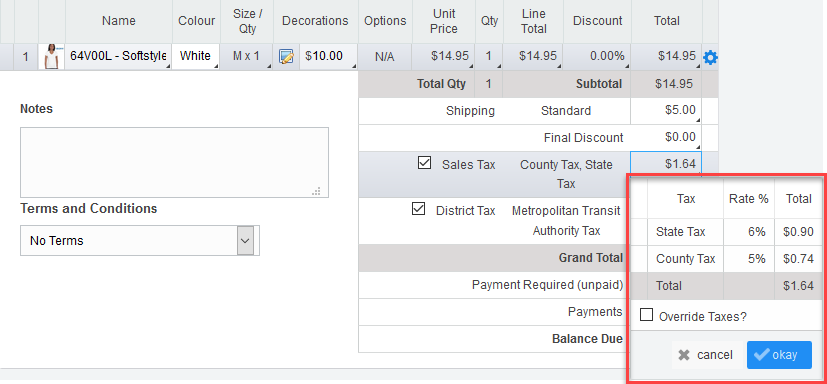Image resolution: width=827 pixels, height=384 pixels.
Task: Select the County Tax row
Action: tap(726, 258)
